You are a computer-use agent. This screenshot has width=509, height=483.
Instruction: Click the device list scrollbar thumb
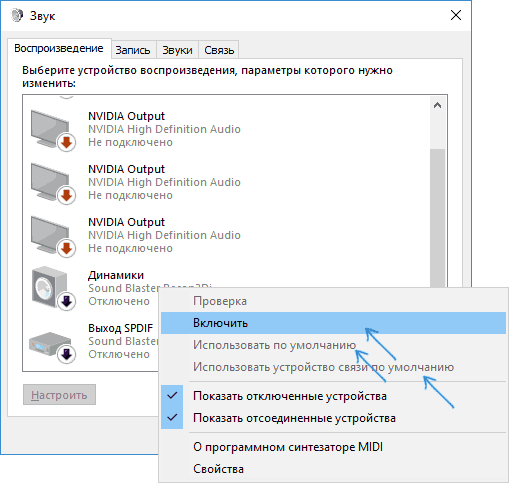tap(438, 218)
